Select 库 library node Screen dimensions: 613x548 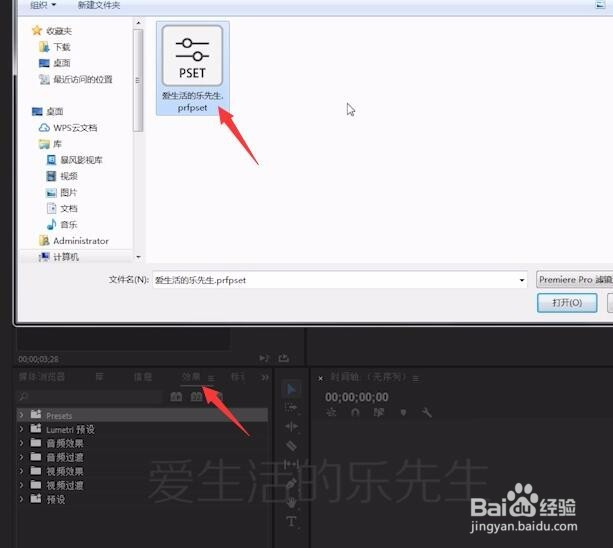pos(50,144)
